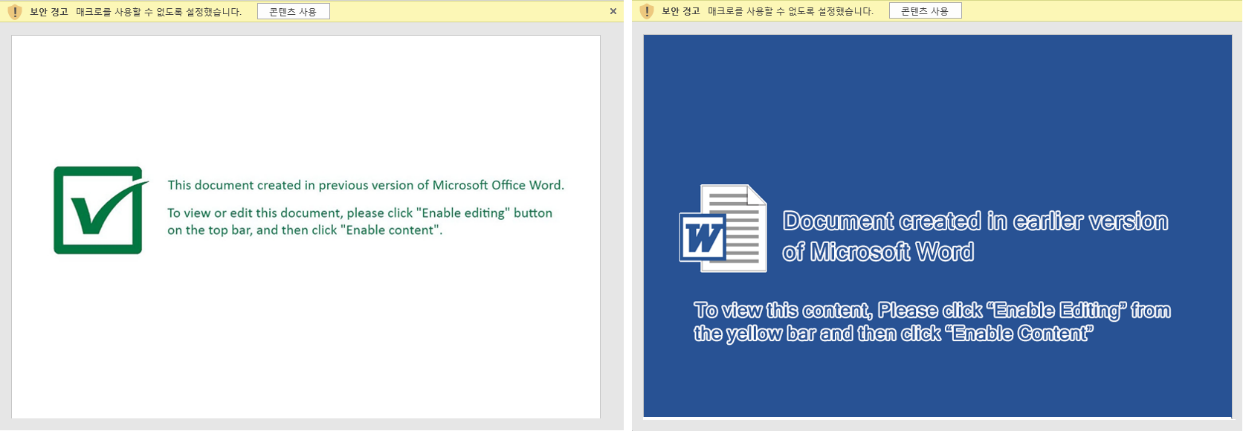Click the green checkmark image
This screenshot has width=1243, height=431.
[100, 210]
